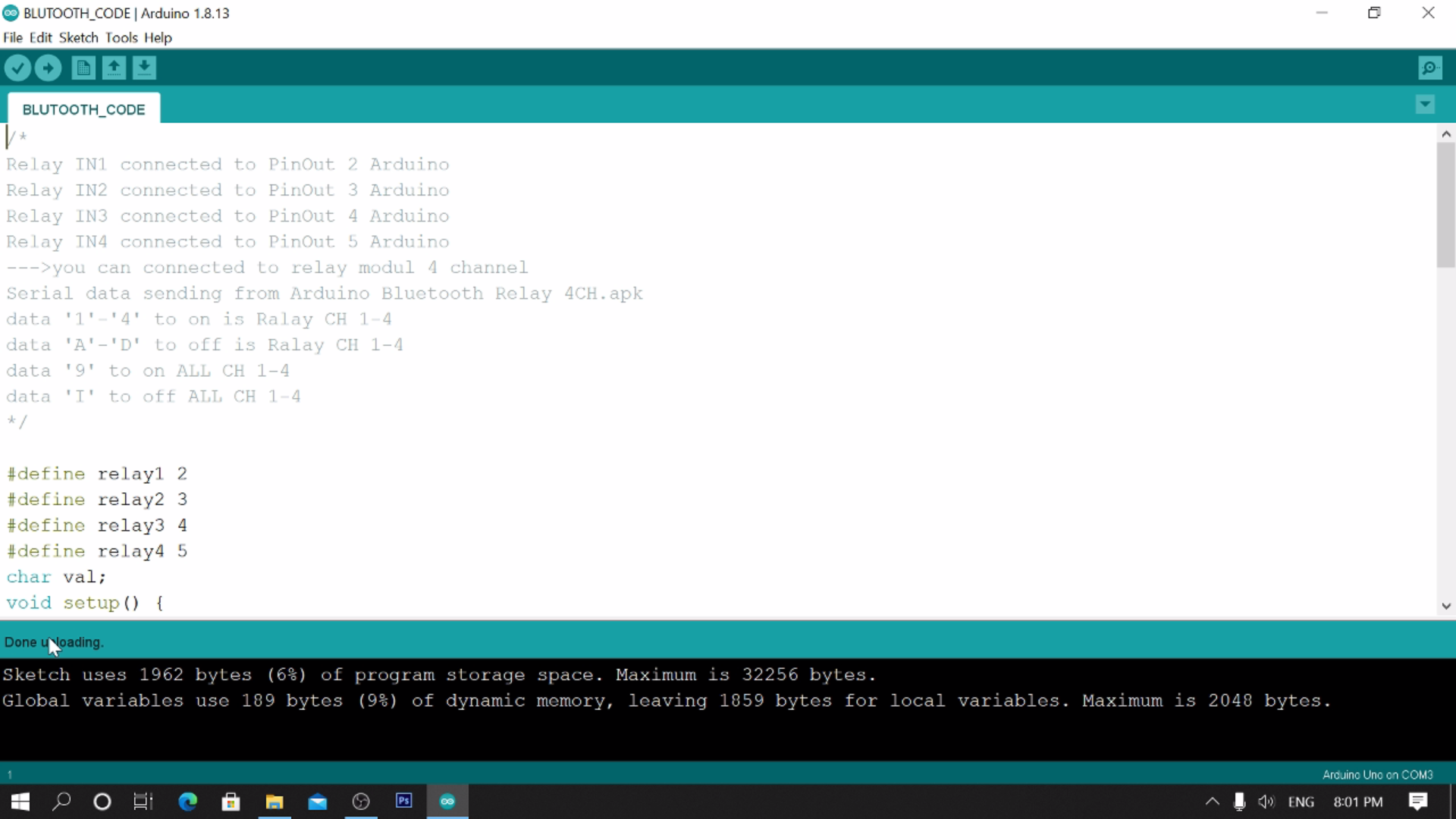Click the editor vertical scrollbar thumb

(x=1446, y=205)
